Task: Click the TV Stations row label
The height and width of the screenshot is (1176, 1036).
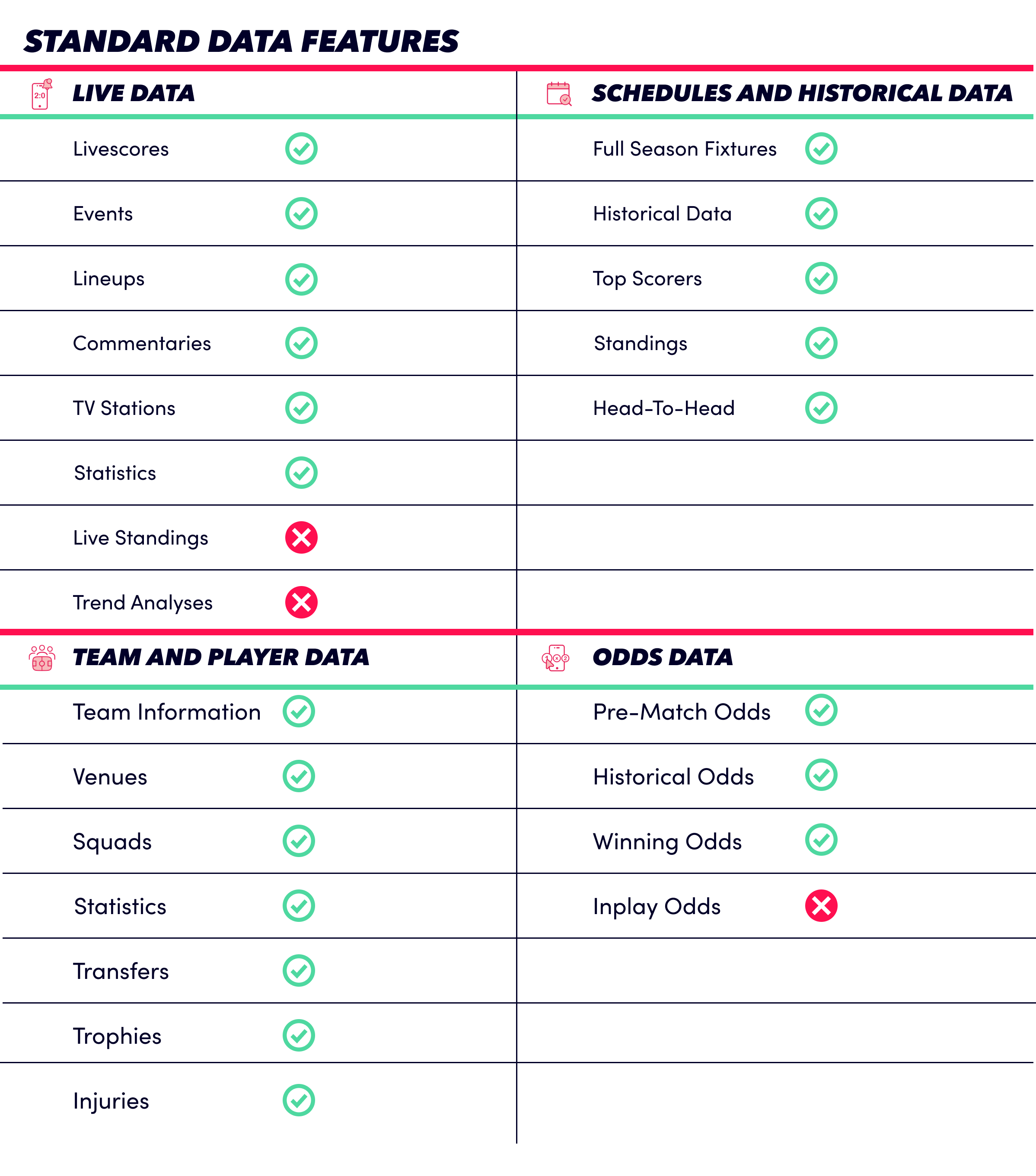Action: point(124,408)
